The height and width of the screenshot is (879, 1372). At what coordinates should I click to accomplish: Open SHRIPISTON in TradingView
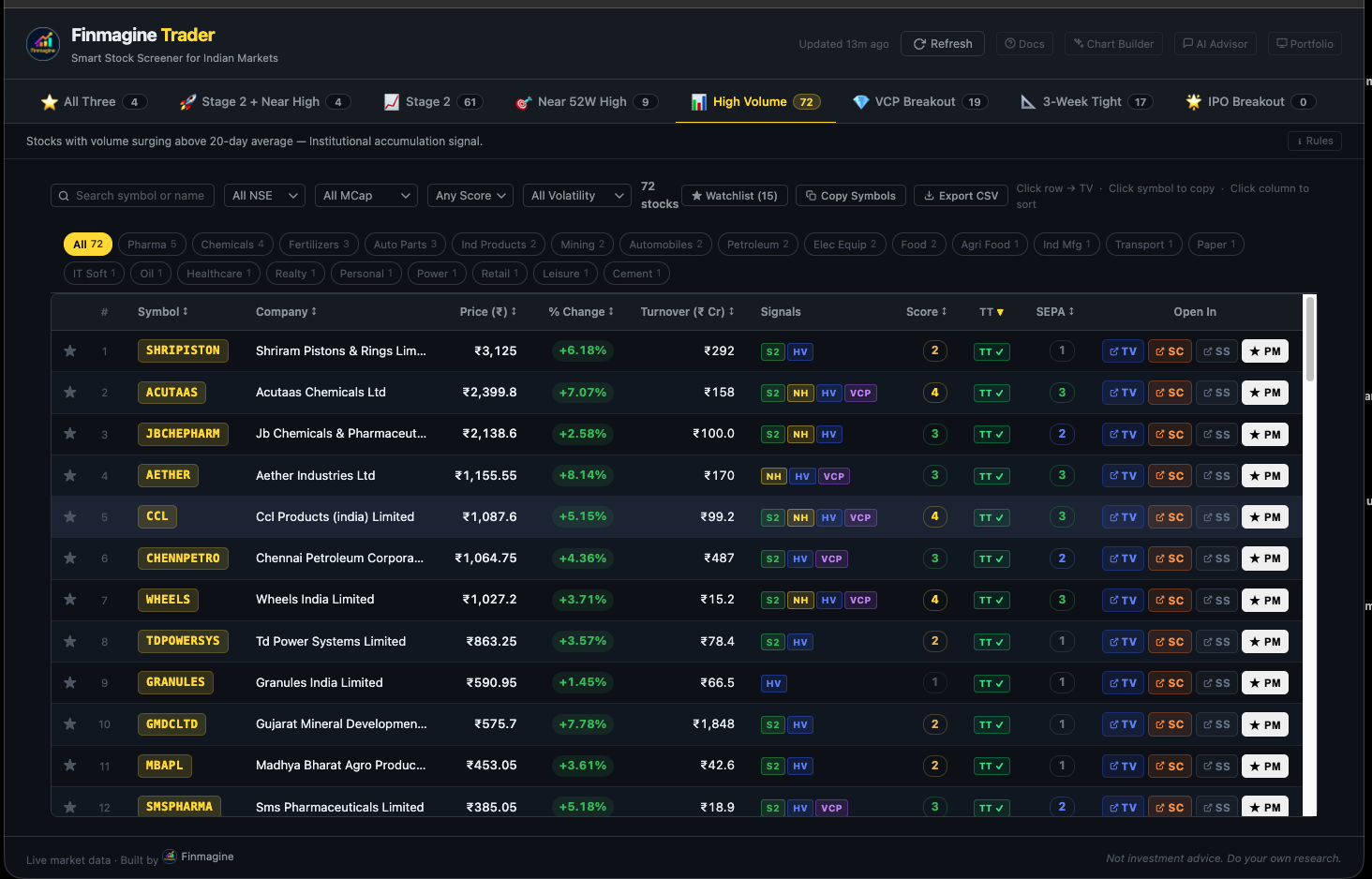(1122, 350)
